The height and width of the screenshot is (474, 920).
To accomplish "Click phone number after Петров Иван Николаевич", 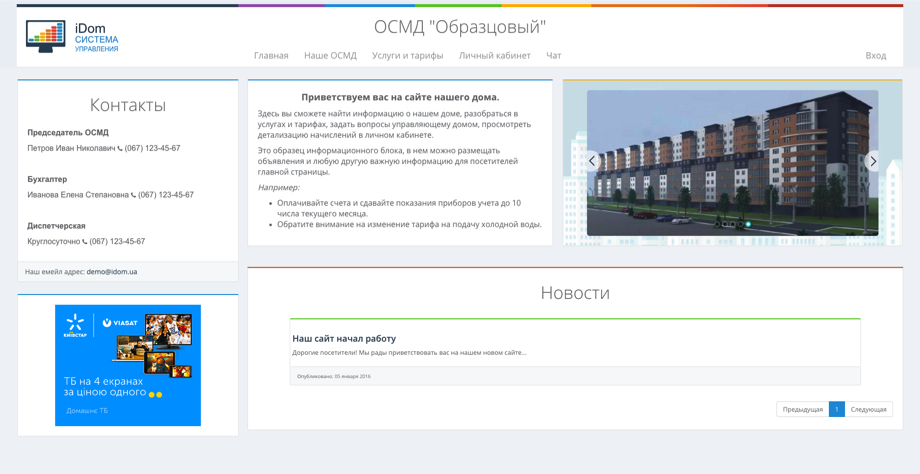I will tap(152, 148).
